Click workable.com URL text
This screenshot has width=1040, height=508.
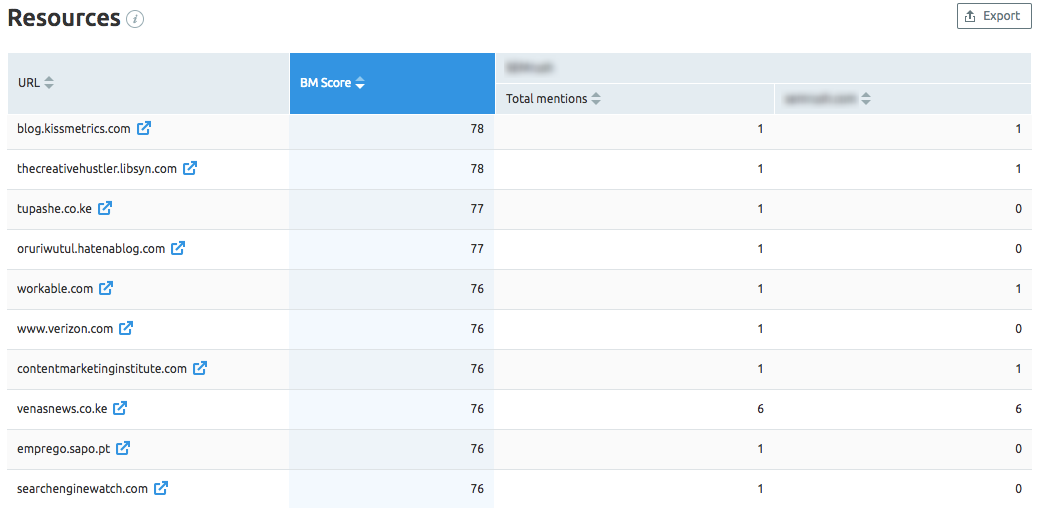55,288
